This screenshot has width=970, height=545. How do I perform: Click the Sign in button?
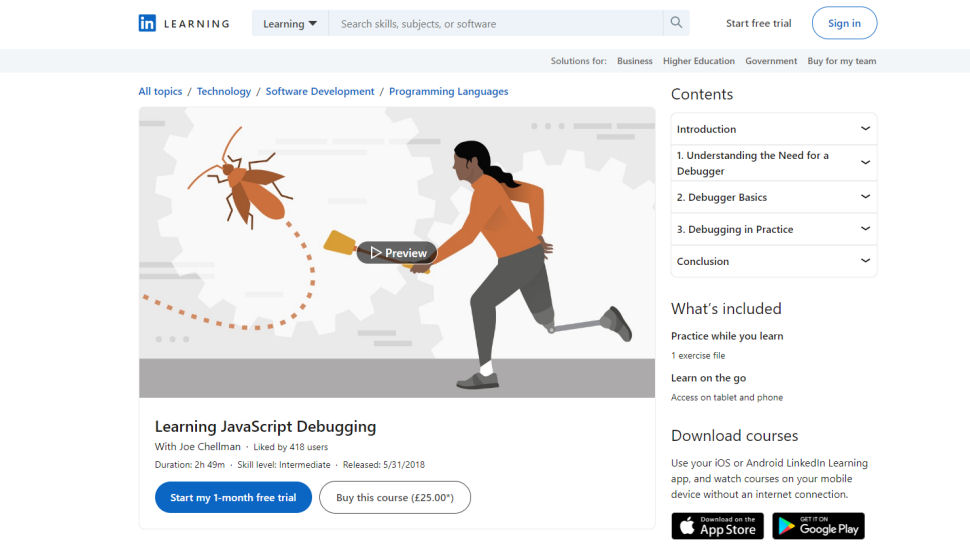point(844,23)
